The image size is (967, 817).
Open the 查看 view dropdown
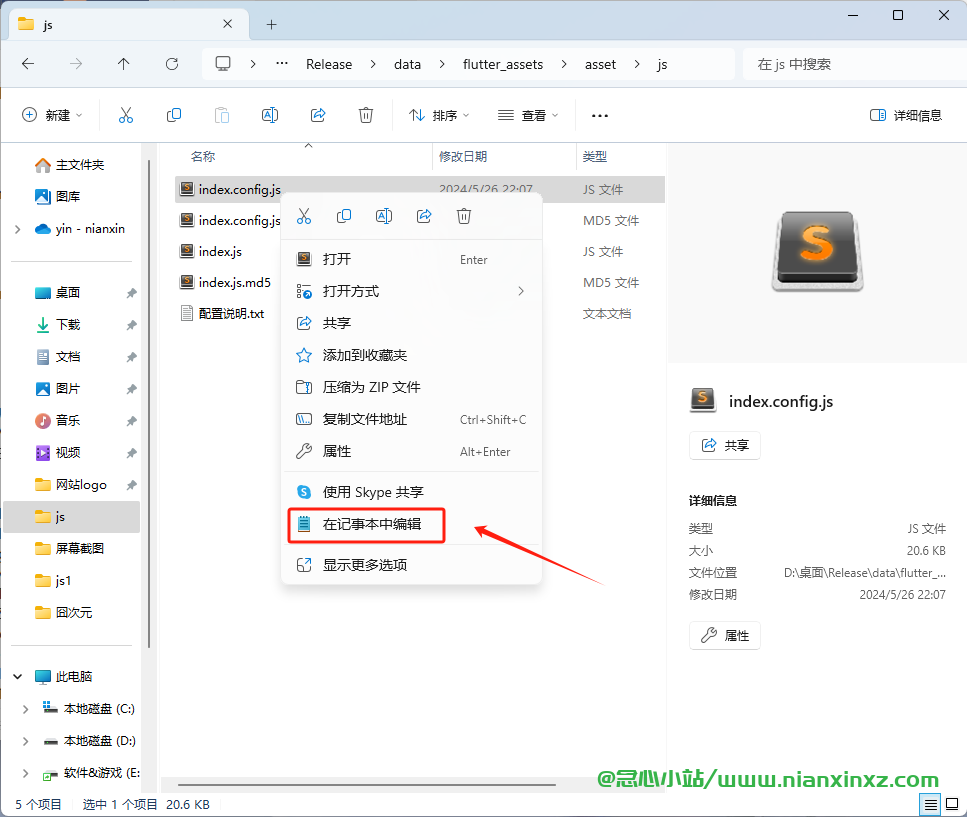coord(528,115)
